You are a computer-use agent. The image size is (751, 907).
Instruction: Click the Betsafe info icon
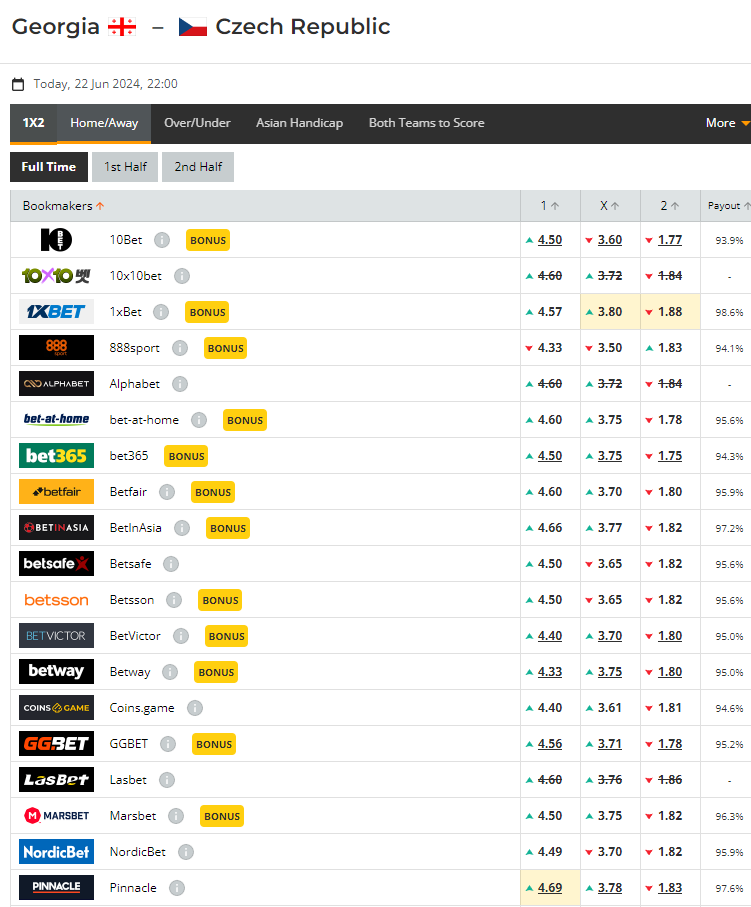tap(171, 564)
